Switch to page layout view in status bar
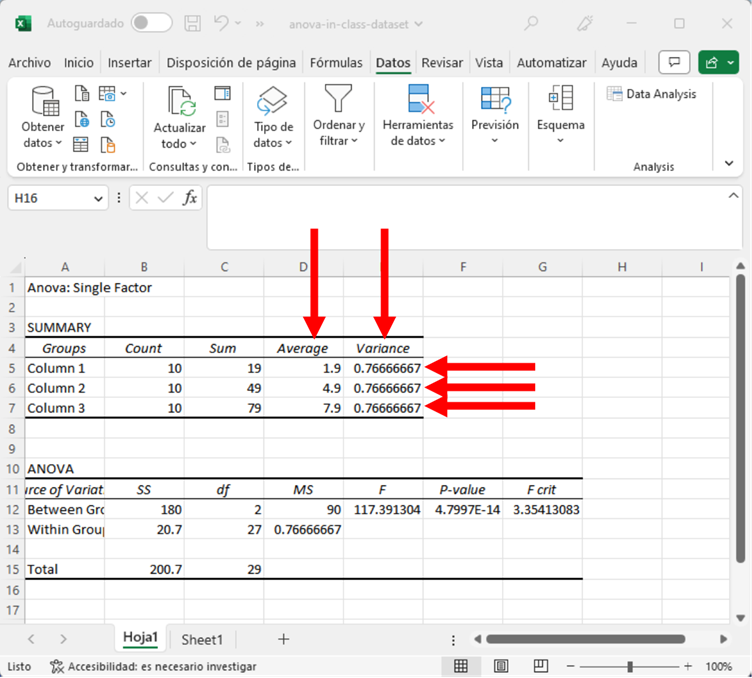 pos(501,666)
